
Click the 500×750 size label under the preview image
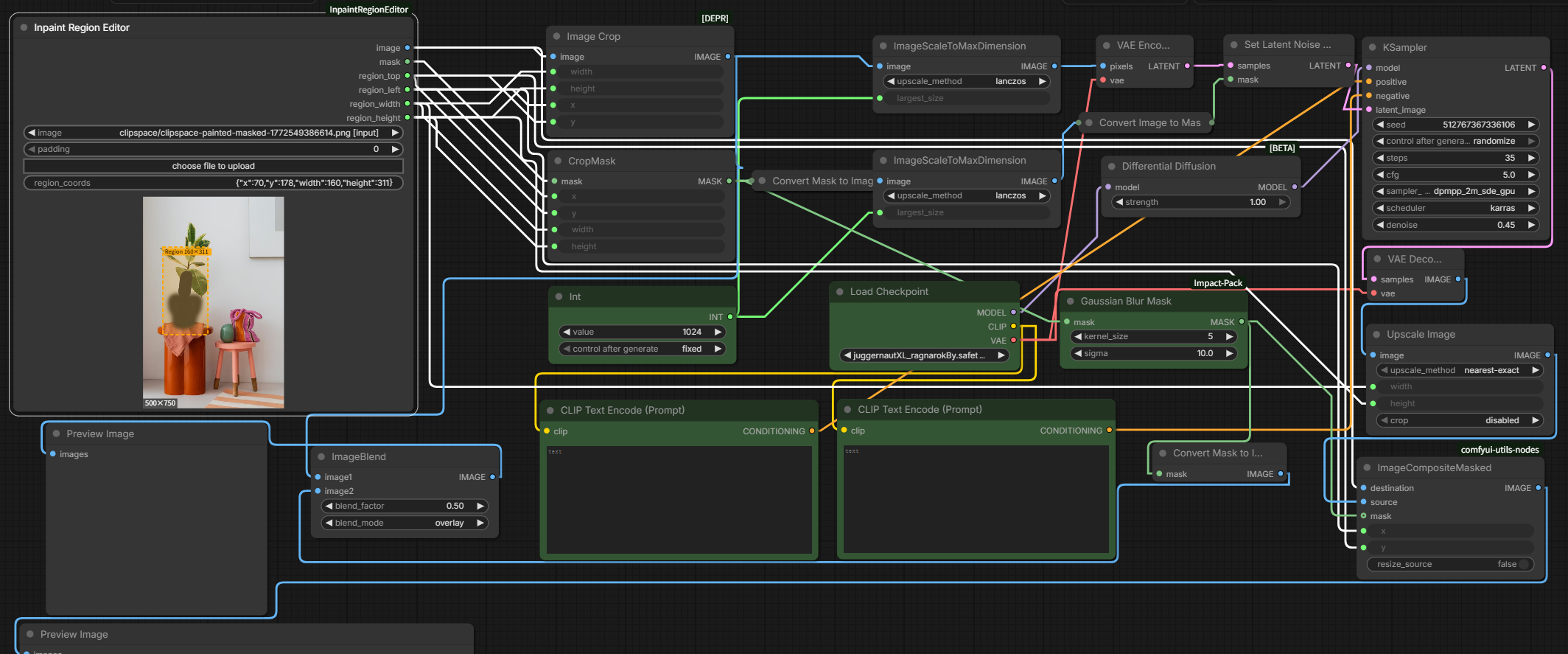pos(160,403)
